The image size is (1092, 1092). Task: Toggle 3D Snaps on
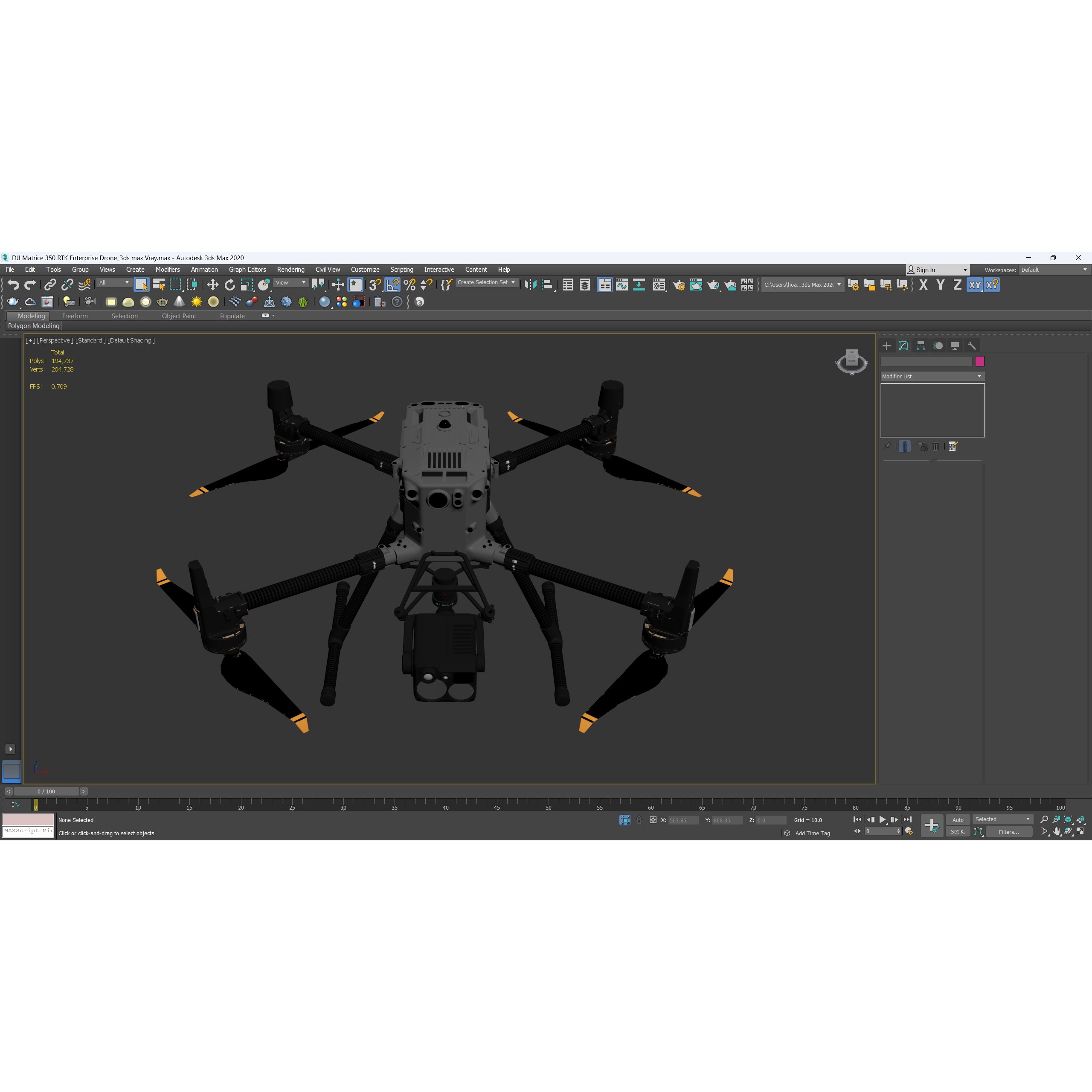[x=373, y=285]
